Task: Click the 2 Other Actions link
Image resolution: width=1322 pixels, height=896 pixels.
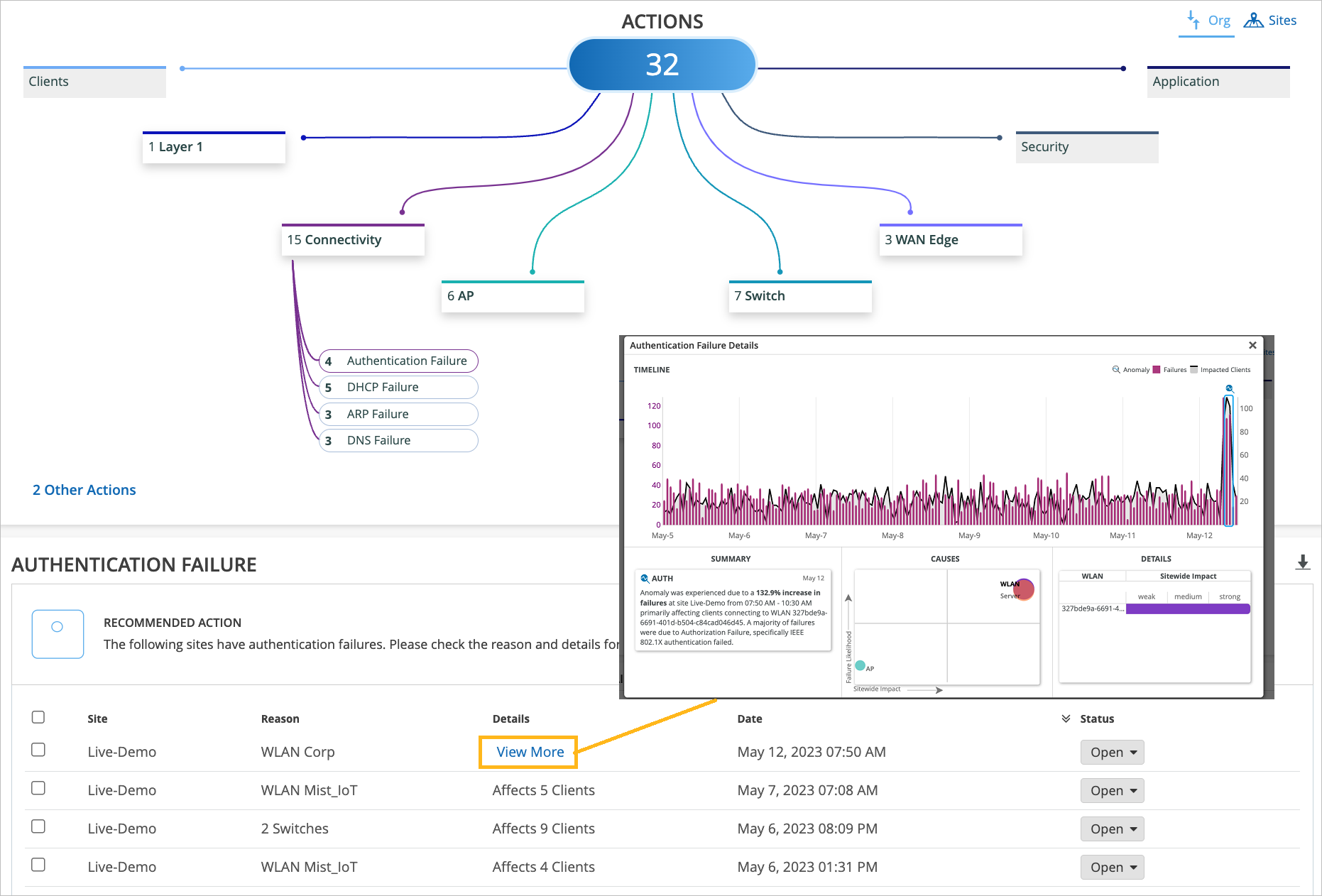Action: coord(84,491)
